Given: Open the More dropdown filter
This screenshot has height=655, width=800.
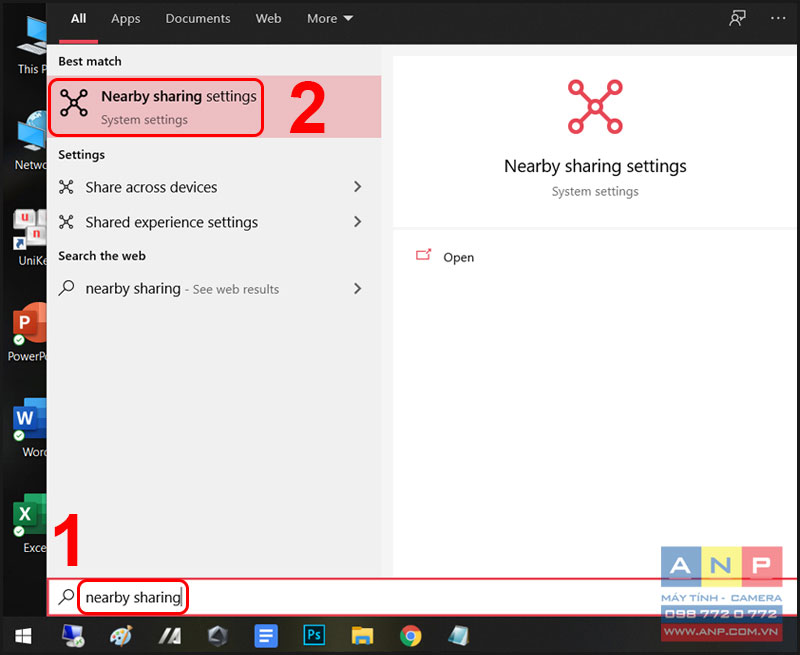Looking at the screenshot, I should coord(330,19).
